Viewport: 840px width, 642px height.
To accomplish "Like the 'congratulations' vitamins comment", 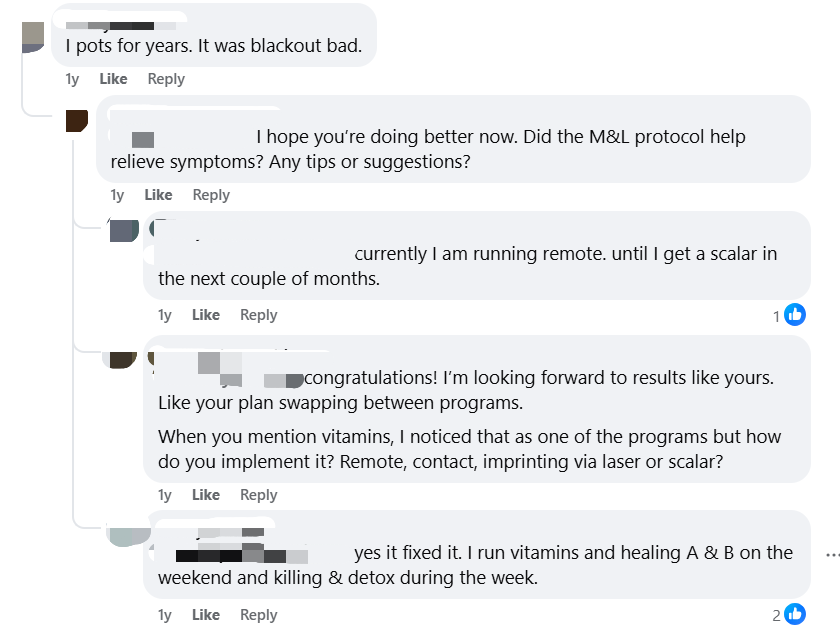I will [x=206, y=495].
